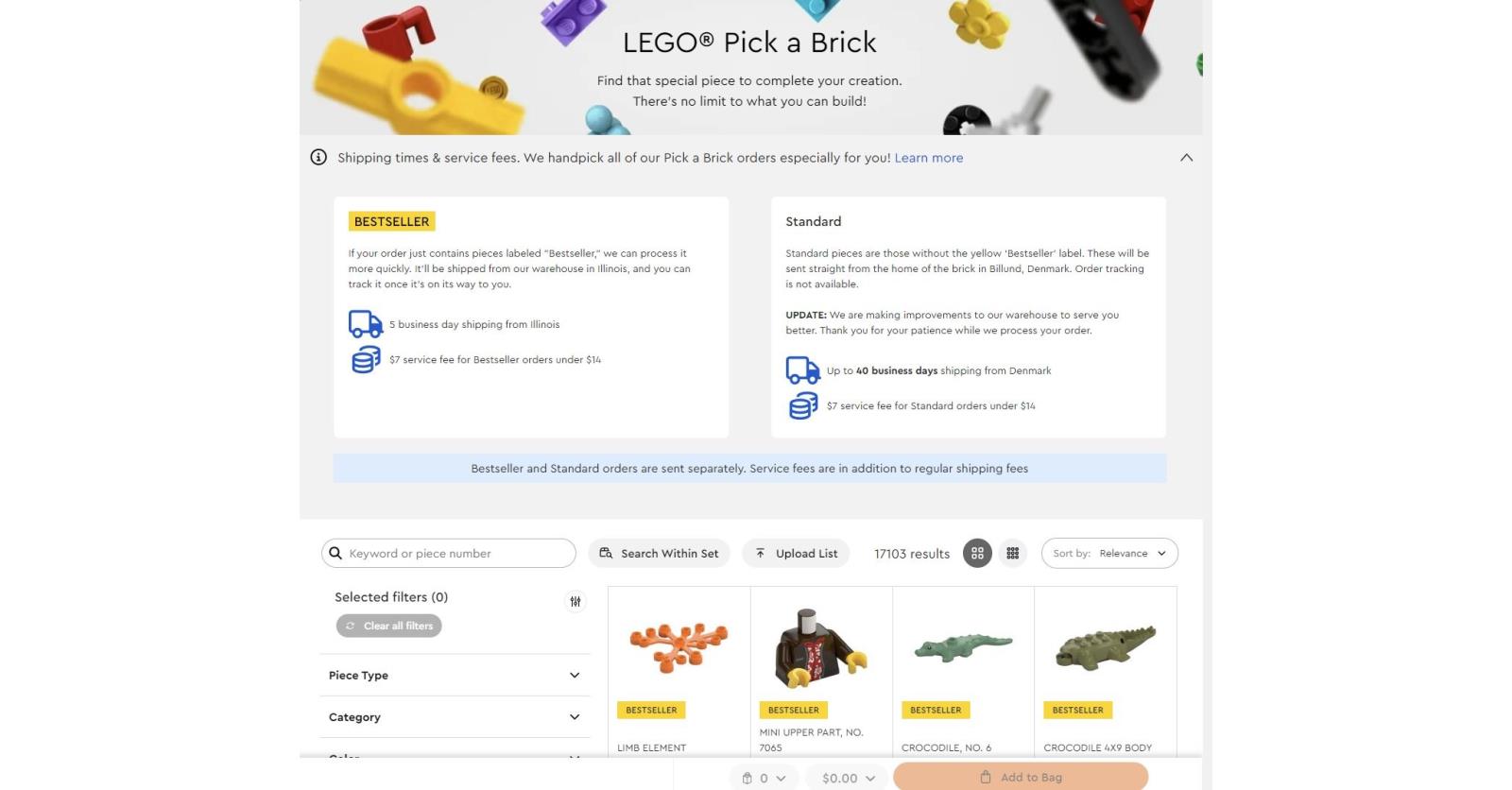Click the bag icon inside Add to Bag
The image size is (1512, 790).
[981, 777]
